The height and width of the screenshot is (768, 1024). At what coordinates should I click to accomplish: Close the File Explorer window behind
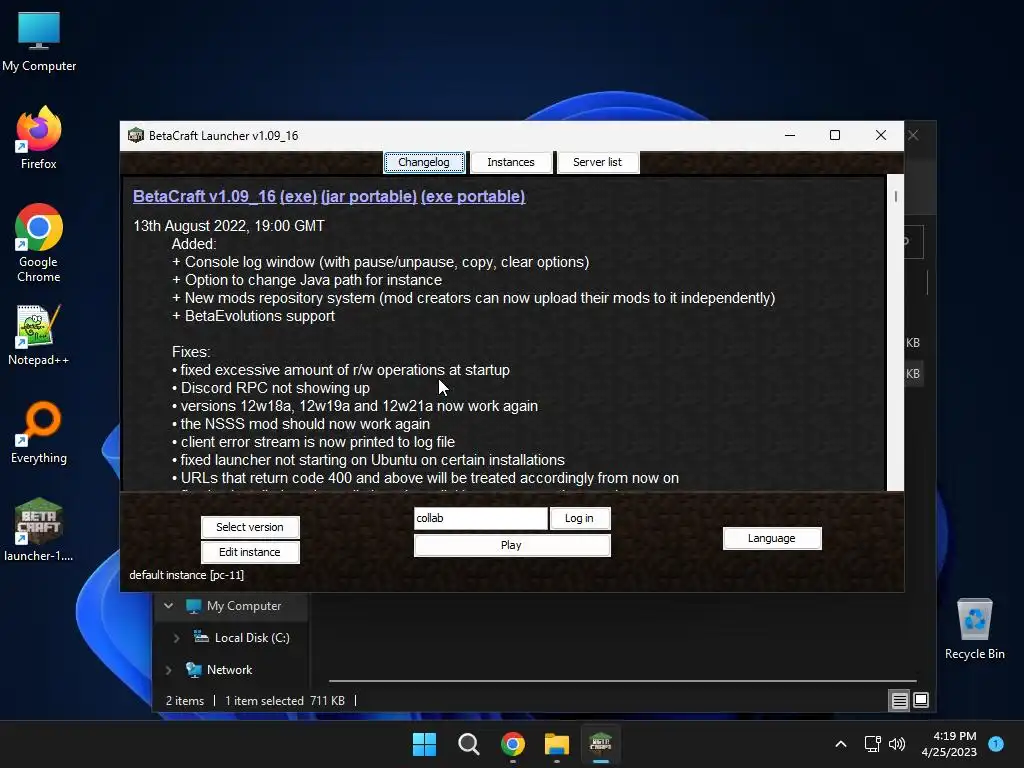pos(914,135)
